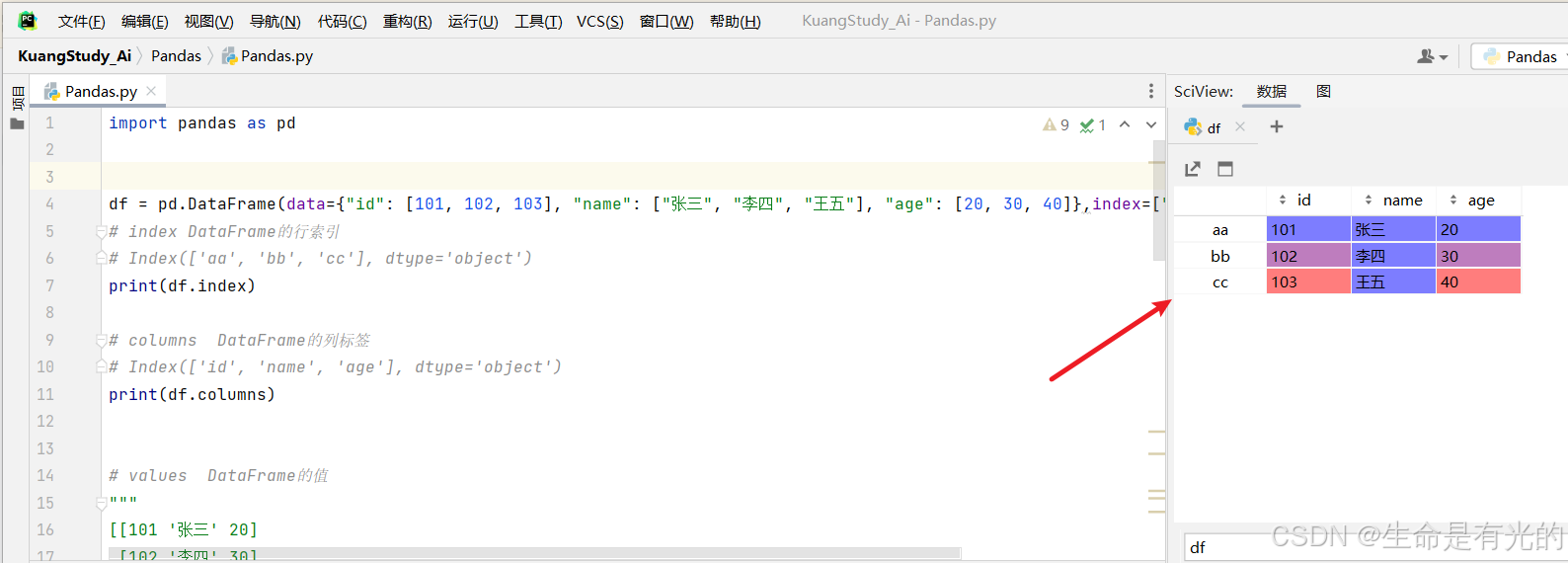Switch to SciView 图 tab
This screenshot has height=563, width=1568.
(x=1323, y=91)
